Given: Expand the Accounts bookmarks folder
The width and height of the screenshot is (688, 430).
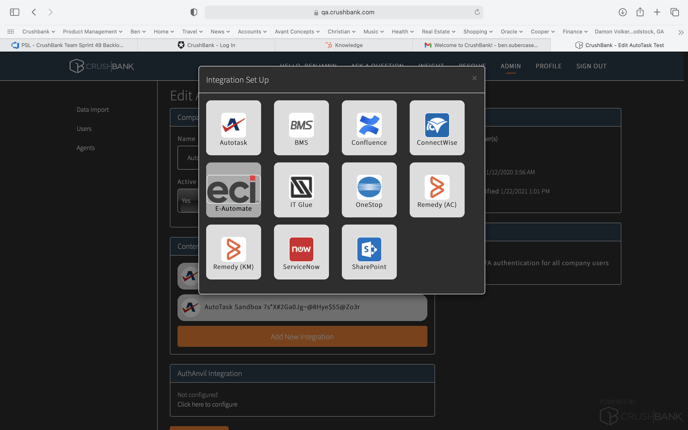Looking at the screenshot, I should [252, 32].
